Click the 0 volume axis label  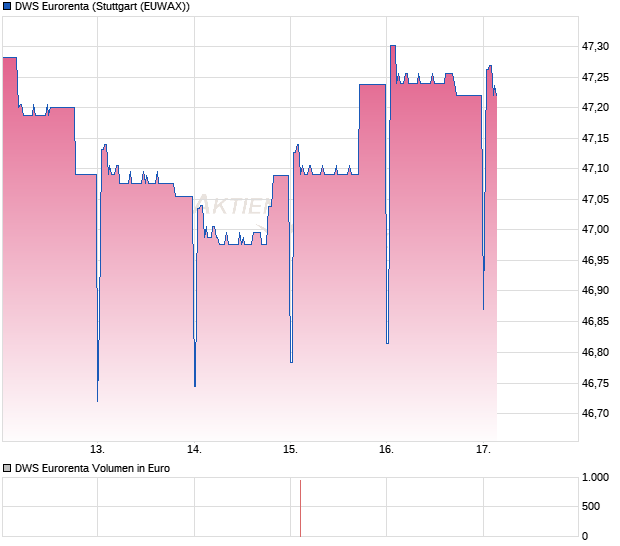(x=585, y=537)
